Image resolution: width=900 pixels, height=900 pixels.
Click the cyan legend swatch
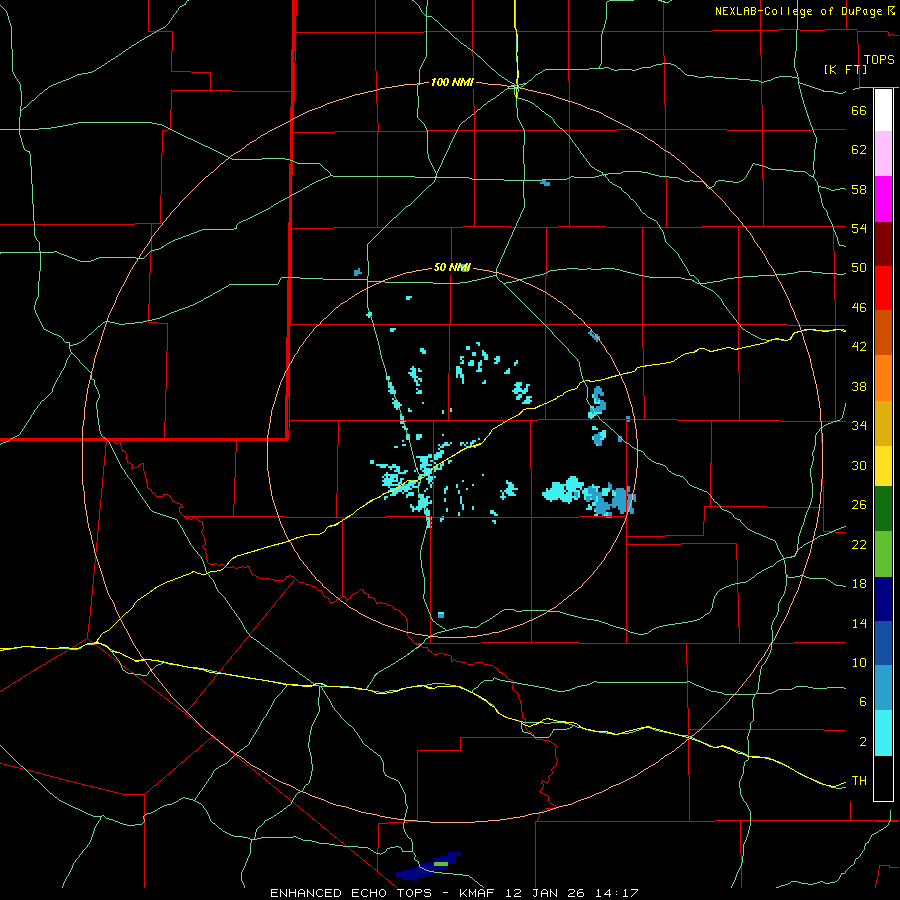[x=883, y=733]
